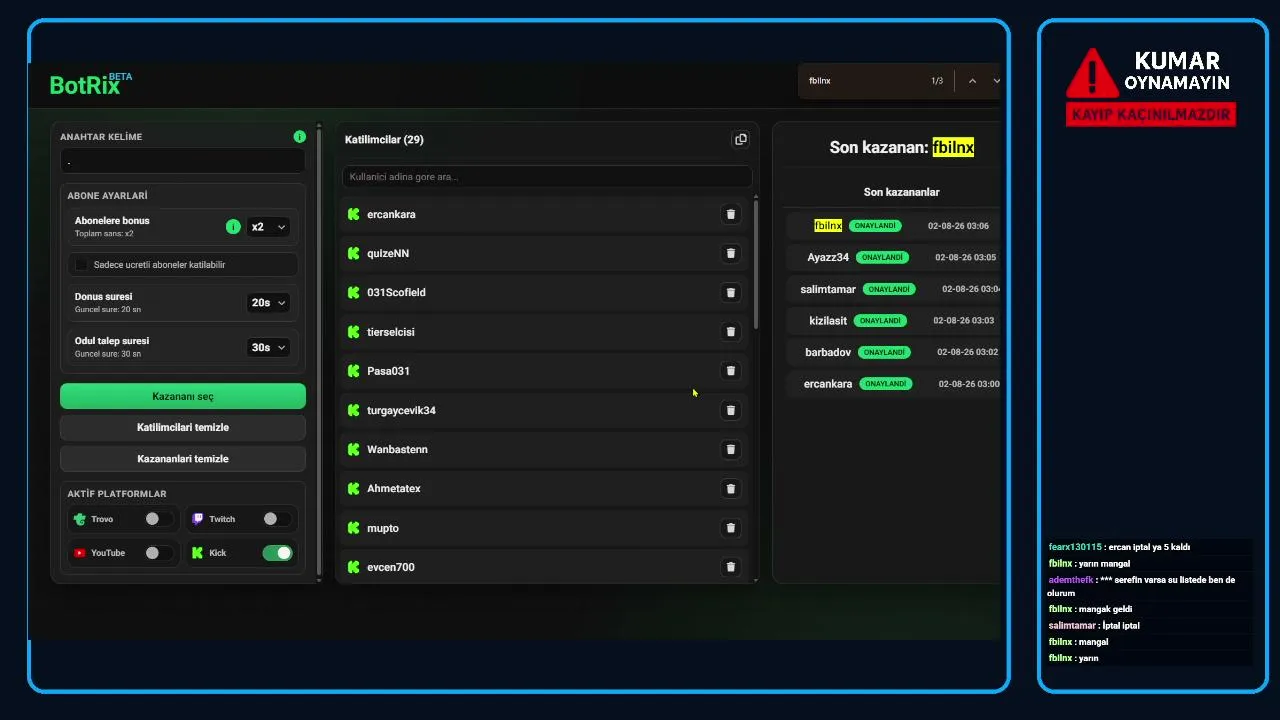Screen dimensions: 1280x720
Task: Click the participants list scrollbar
Action: coord(756,264)
